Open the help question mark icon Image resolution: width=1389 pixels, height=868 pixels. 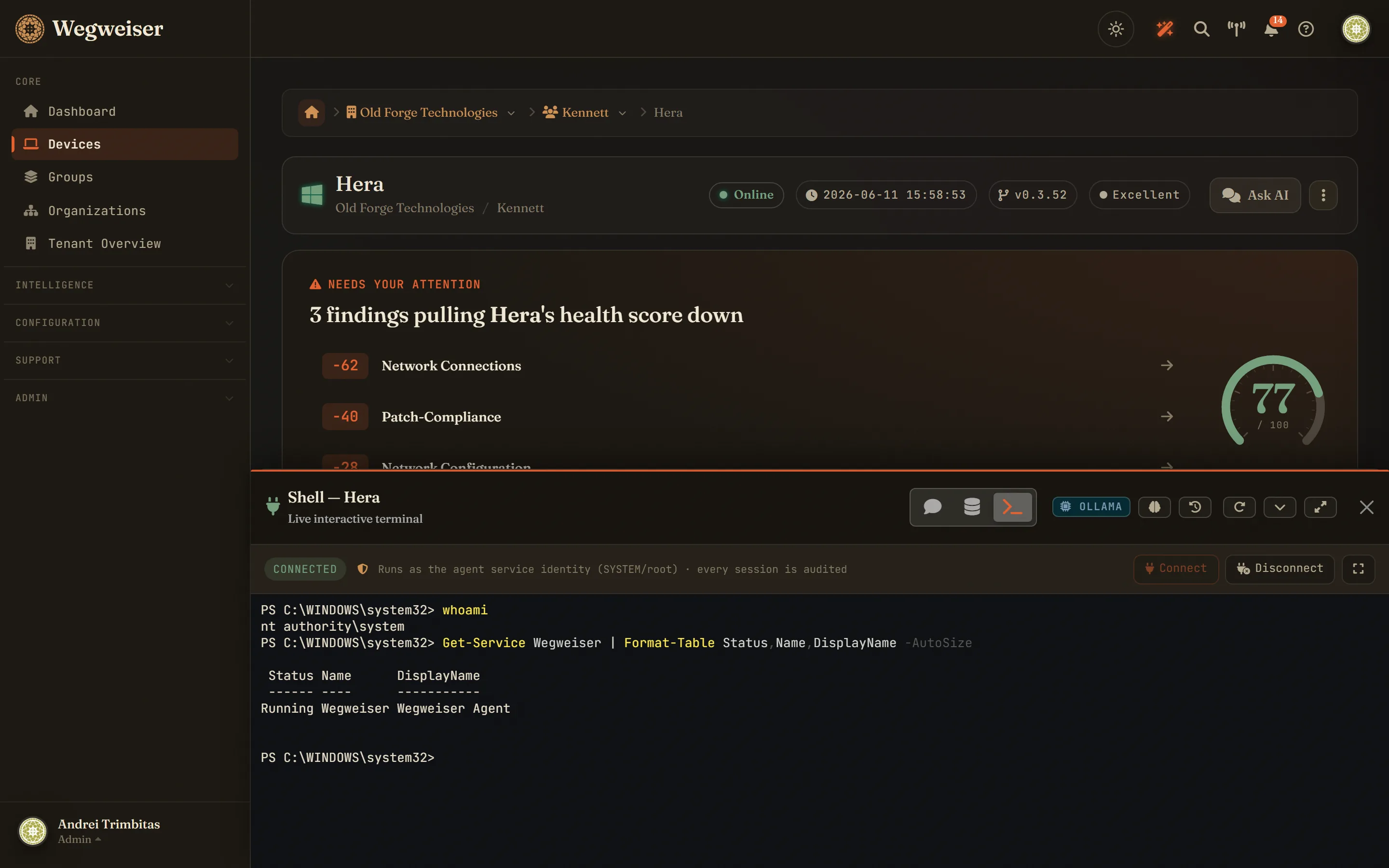[1306, 29]
